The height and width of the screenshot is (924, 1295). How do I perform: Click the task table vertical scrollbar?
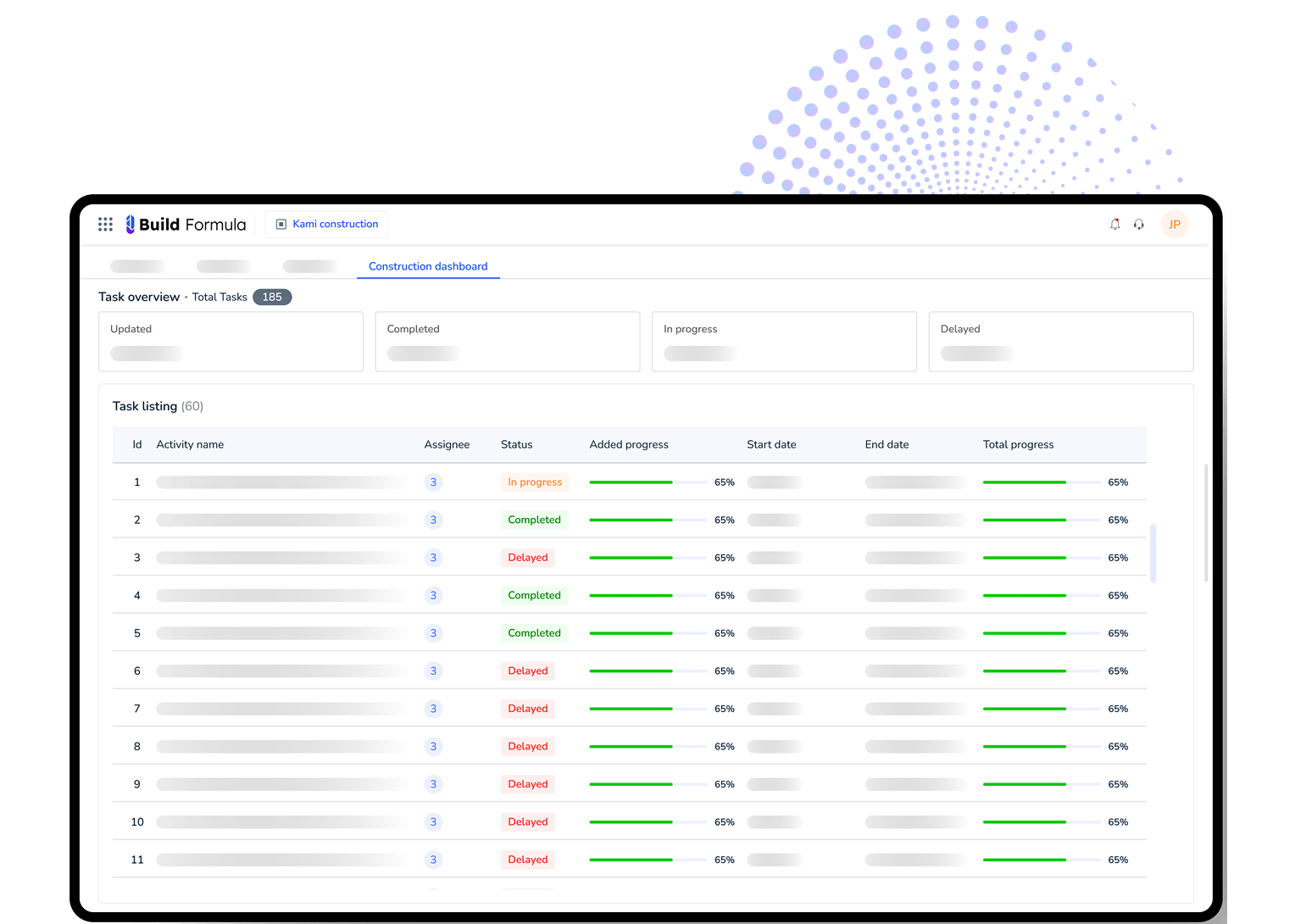coord(1153,553)
